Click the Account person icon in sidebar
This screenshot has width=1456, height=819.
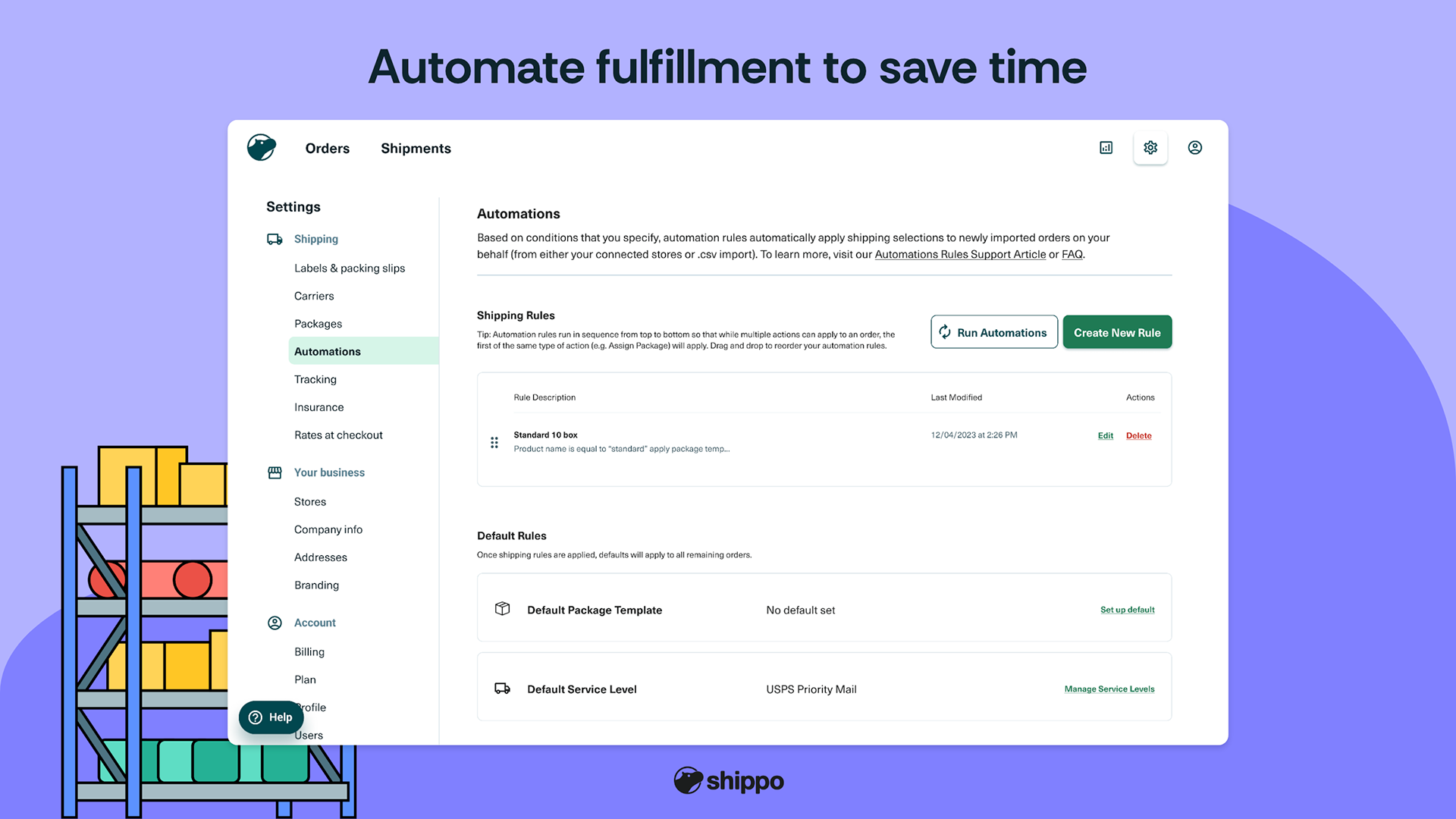(275, 623)
